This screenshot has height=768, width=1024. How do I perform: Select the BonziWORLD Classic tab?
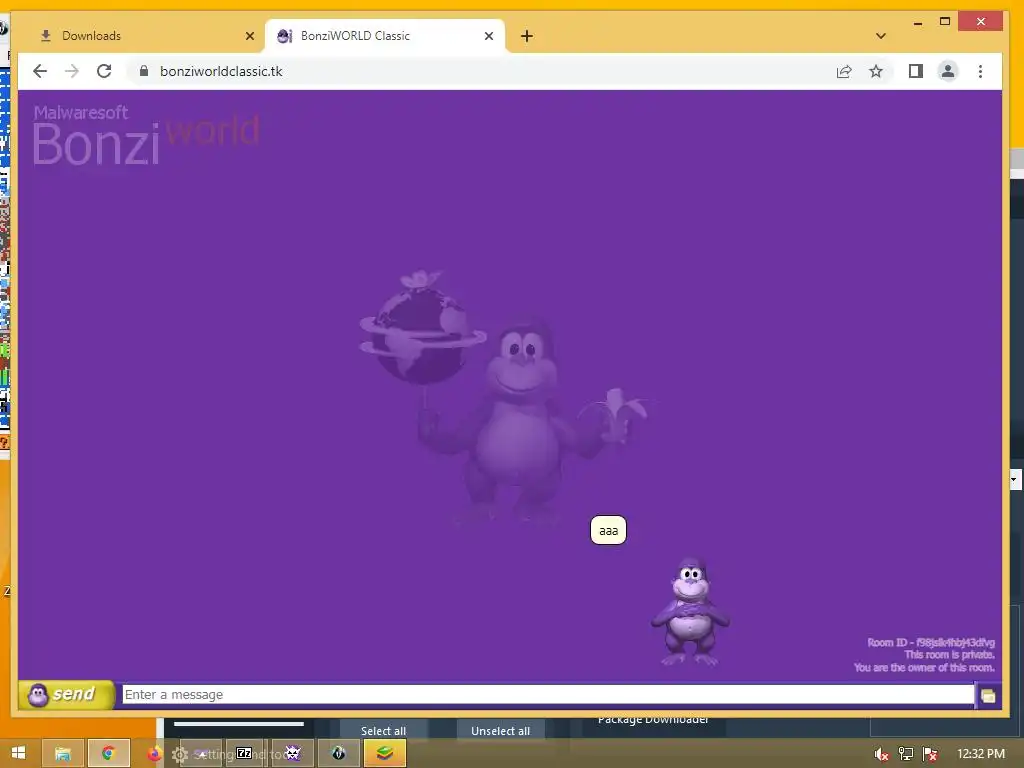[385, 36]
